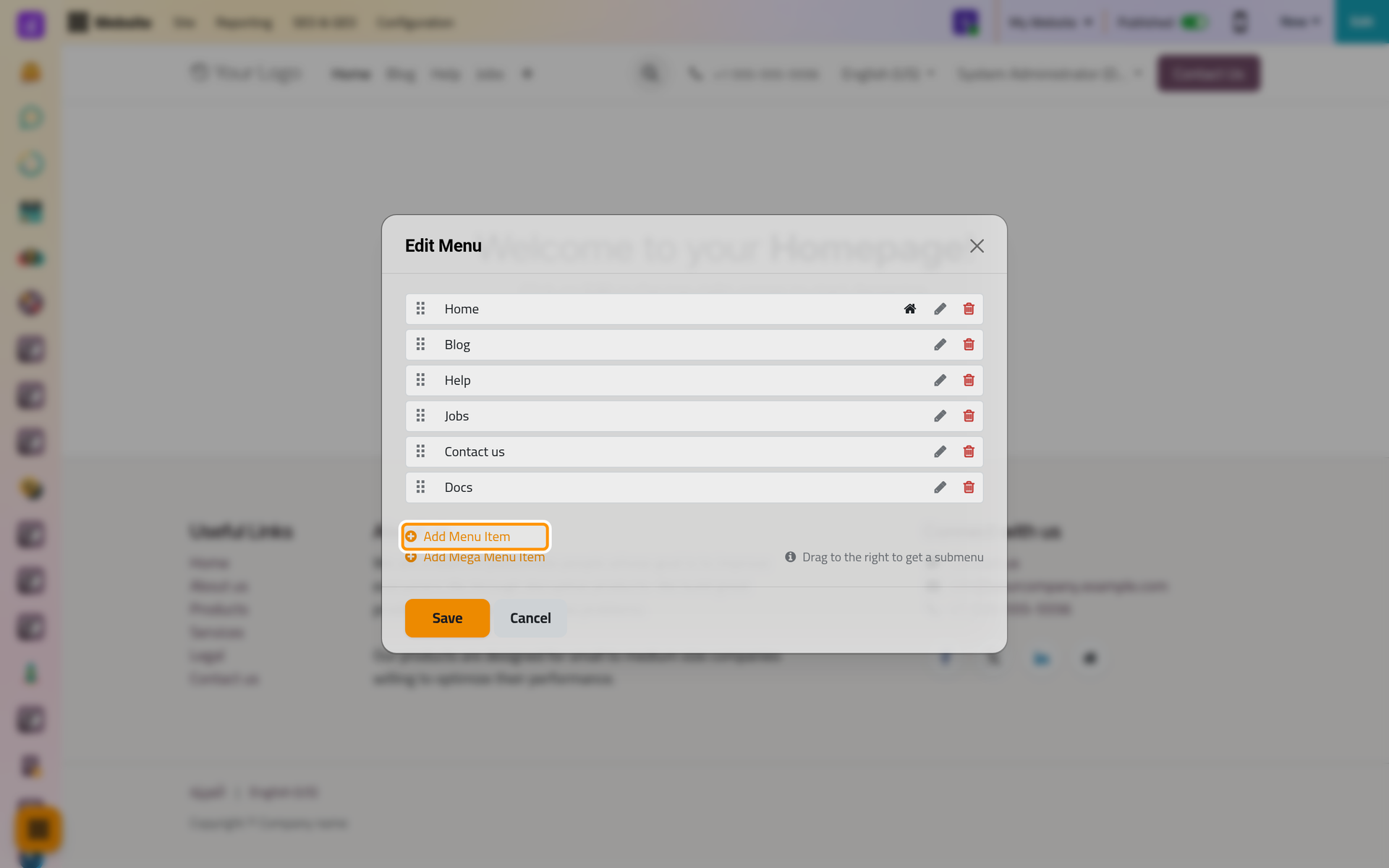Delete the Blog menu item
Screen dimensions: 1389x868
click(x=969, y=344)
